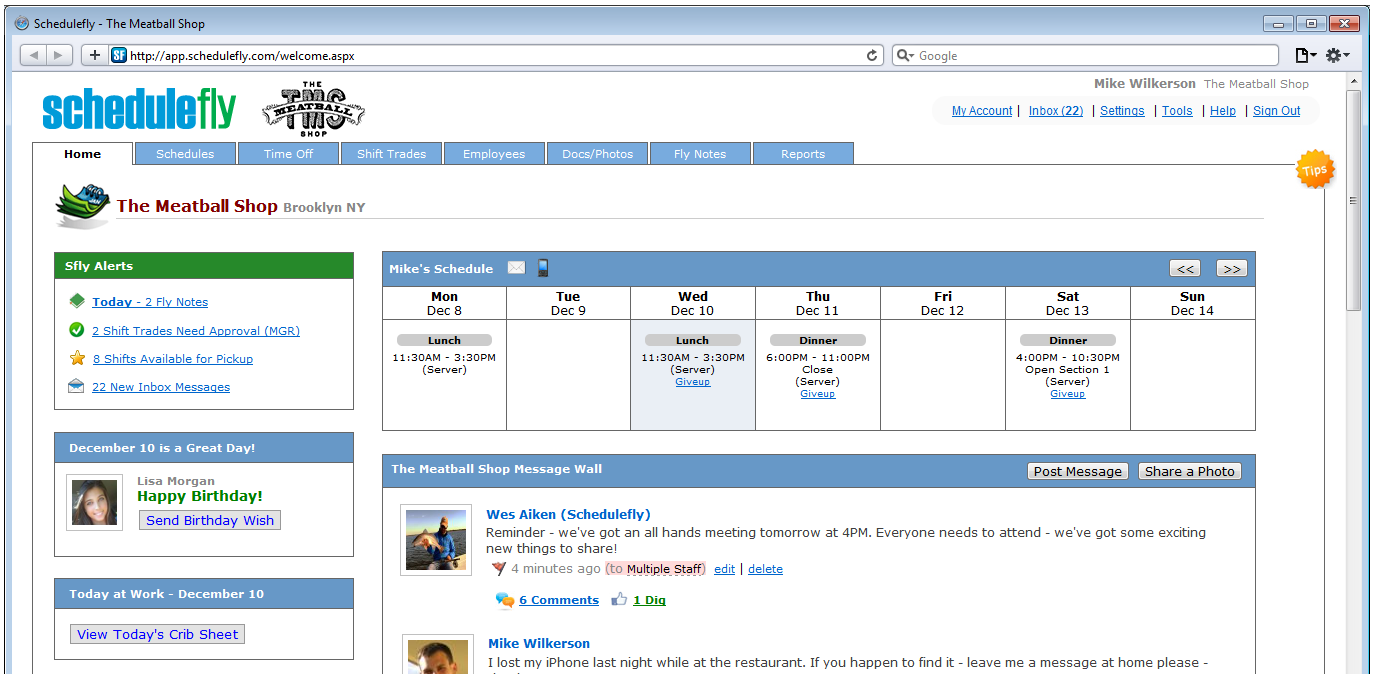1374x674 pixels.
Task: Click the 1 Dig link
Action: coord(649,600)
